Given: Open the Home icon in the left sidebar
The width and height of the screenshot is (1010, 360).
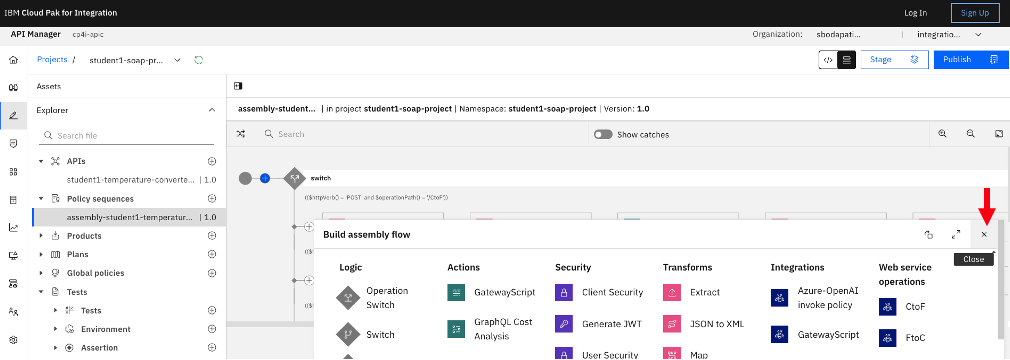Looking at the screenshot, I should [x=13, y=60].
